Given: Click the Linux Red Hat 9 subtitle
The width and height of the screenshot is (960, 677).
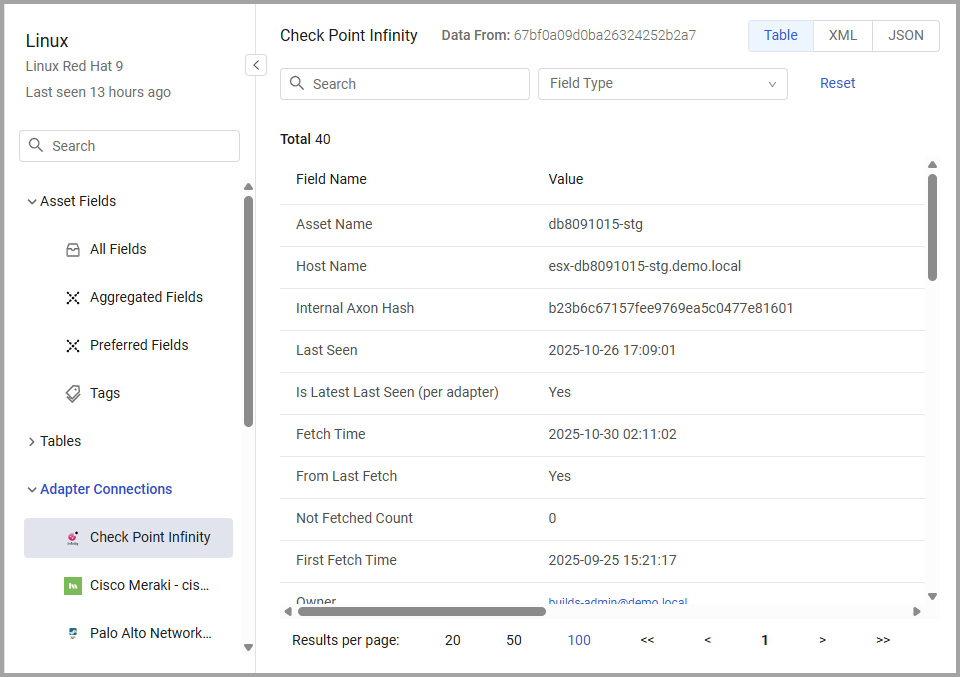Looking at the screenshot, I should pos(74,66).
